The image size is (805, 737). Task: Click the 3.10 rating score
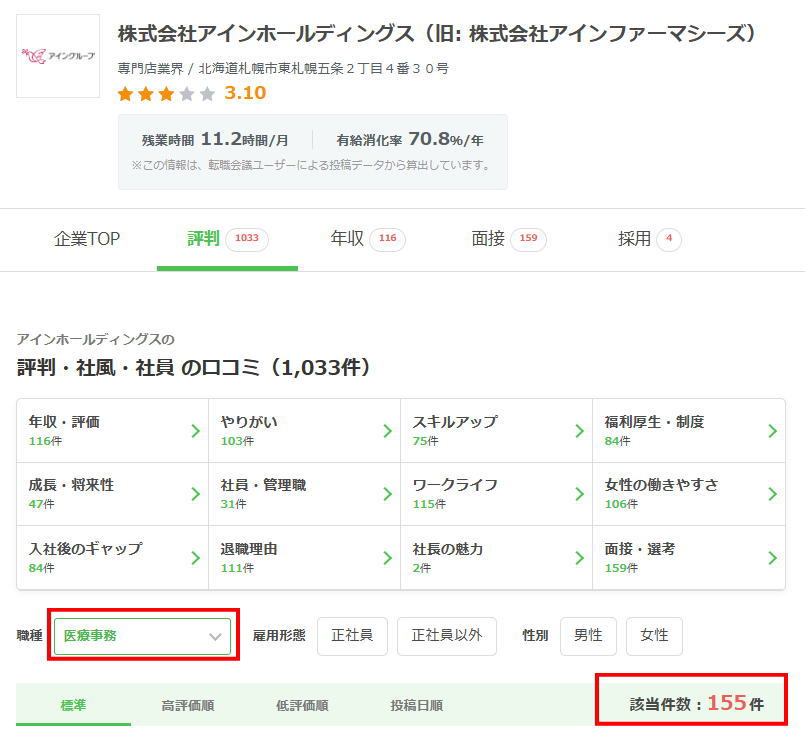pos(245,93)
